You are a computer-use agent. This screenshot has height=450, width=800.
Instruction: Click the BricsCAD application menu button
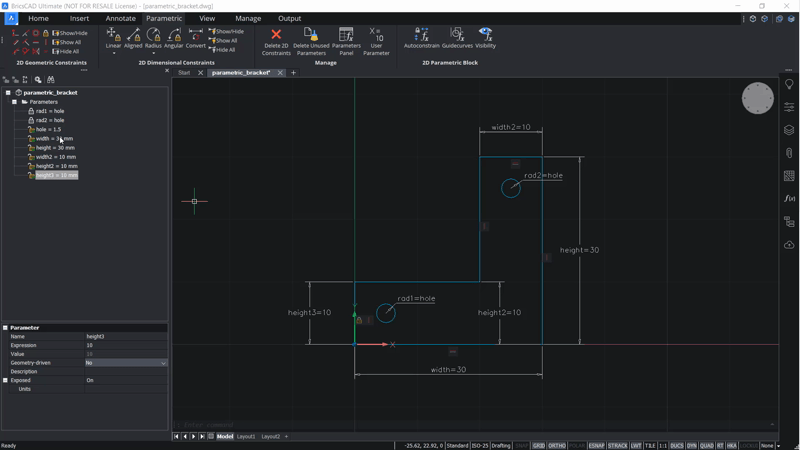(x=11, y=18)
